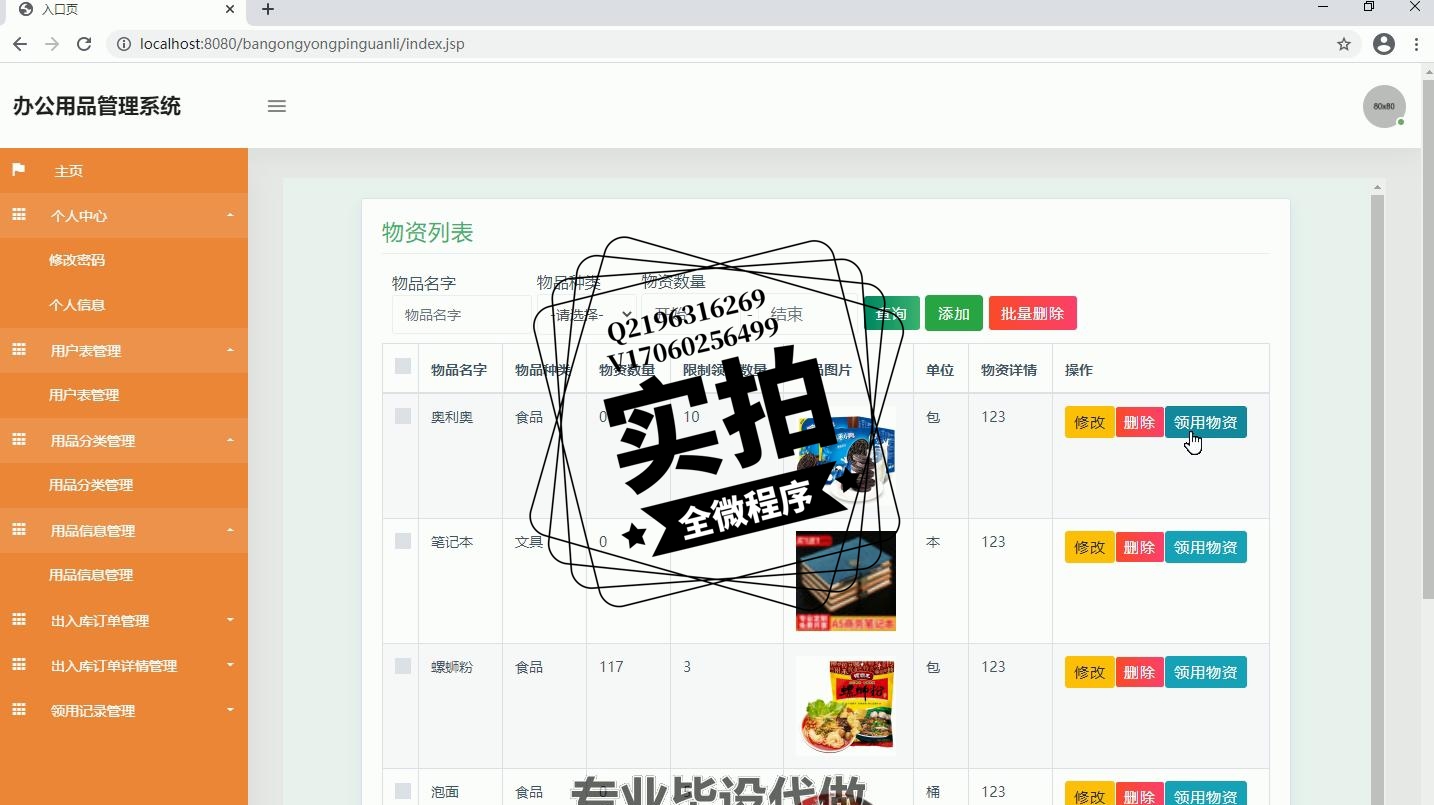Check the 笔记本 row checkbox

point(403,541)
